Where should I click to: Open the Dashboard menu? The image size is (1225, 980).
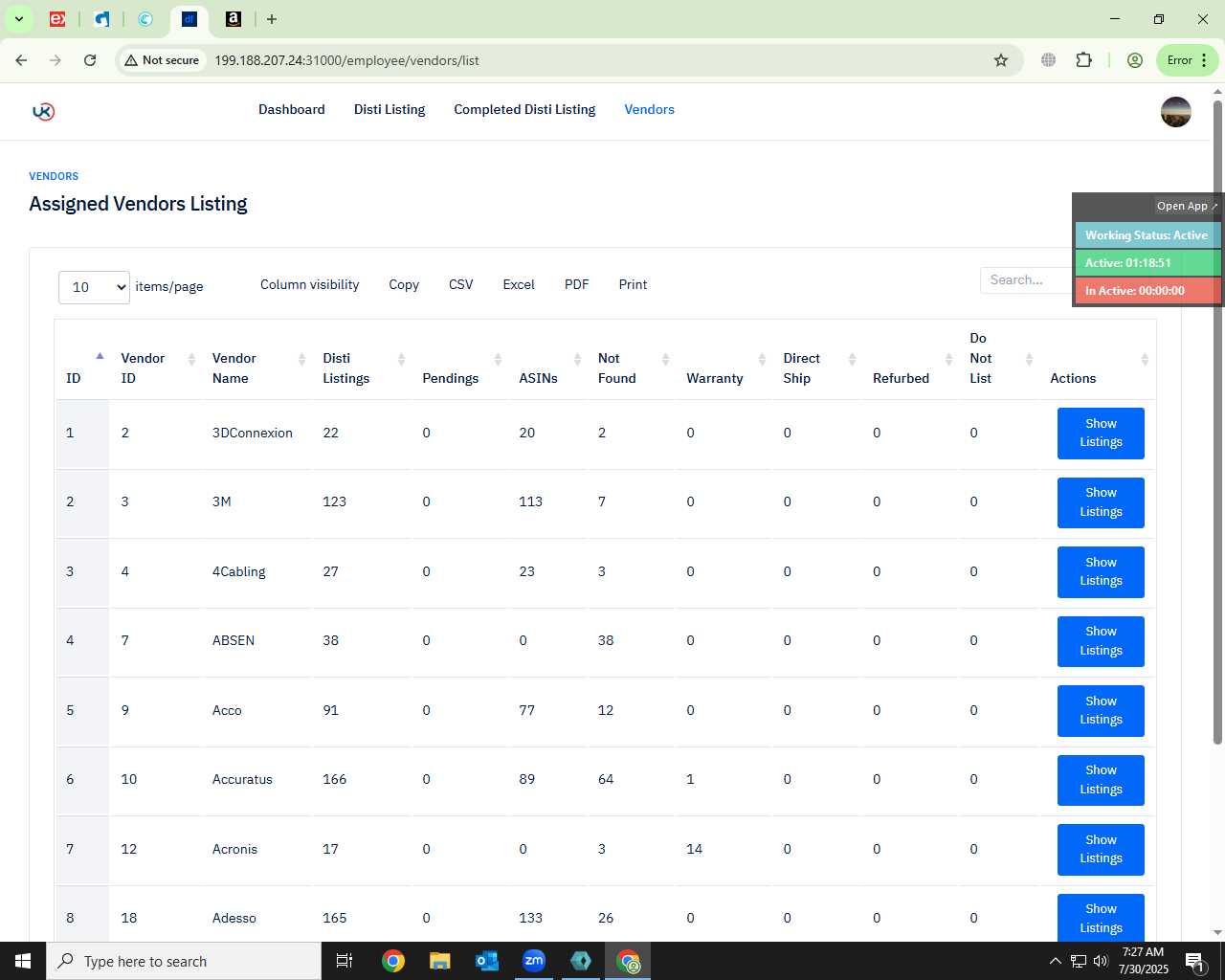292,110
